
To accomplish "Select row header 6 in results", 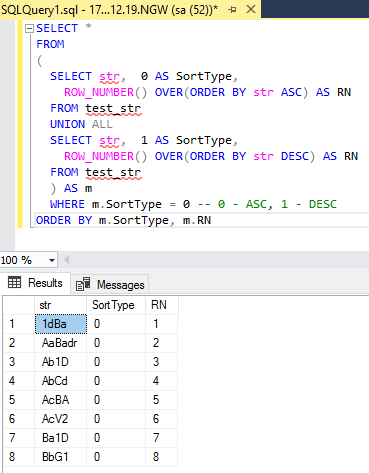I will tap(19, 419).
